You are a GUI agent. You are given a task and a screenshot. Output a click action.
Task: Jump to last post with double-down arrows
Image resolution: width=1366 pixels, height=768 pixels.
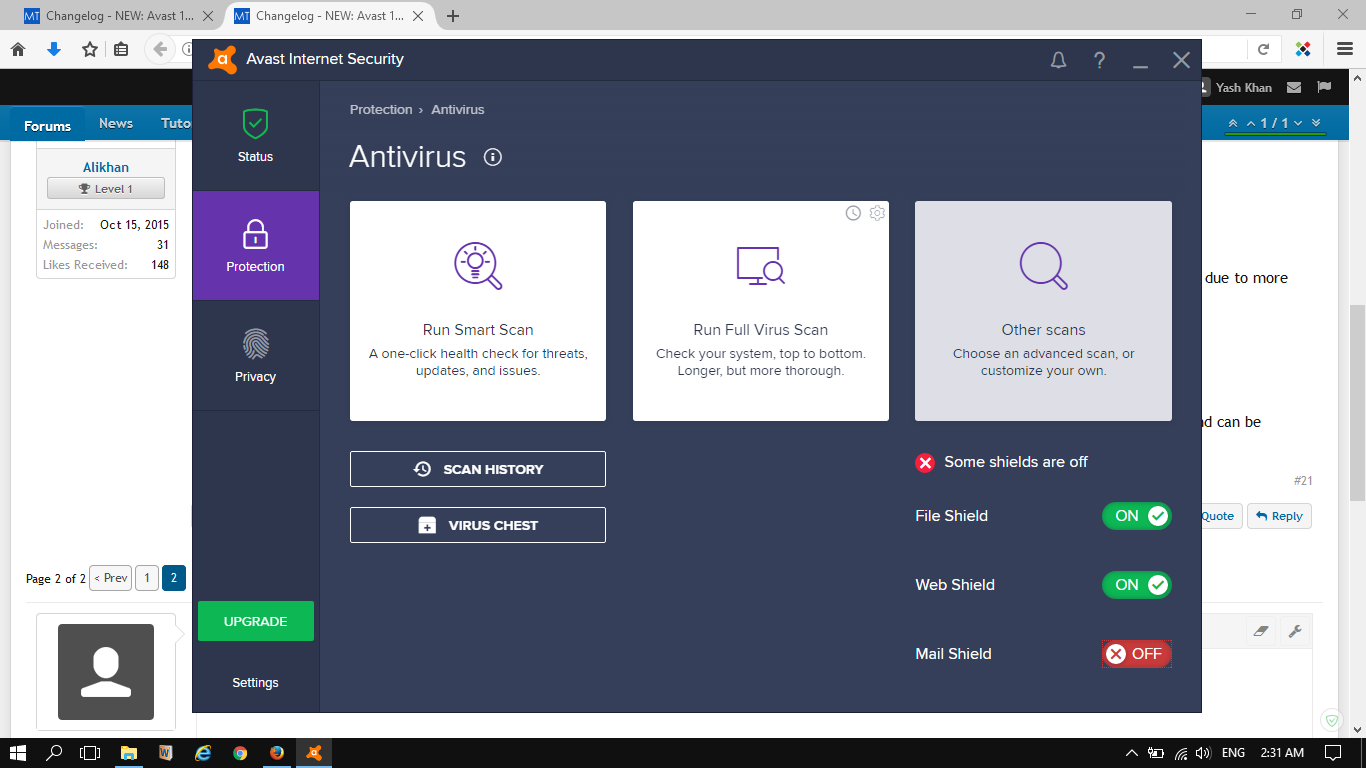pyautogui.click(x=1316, y=123)
